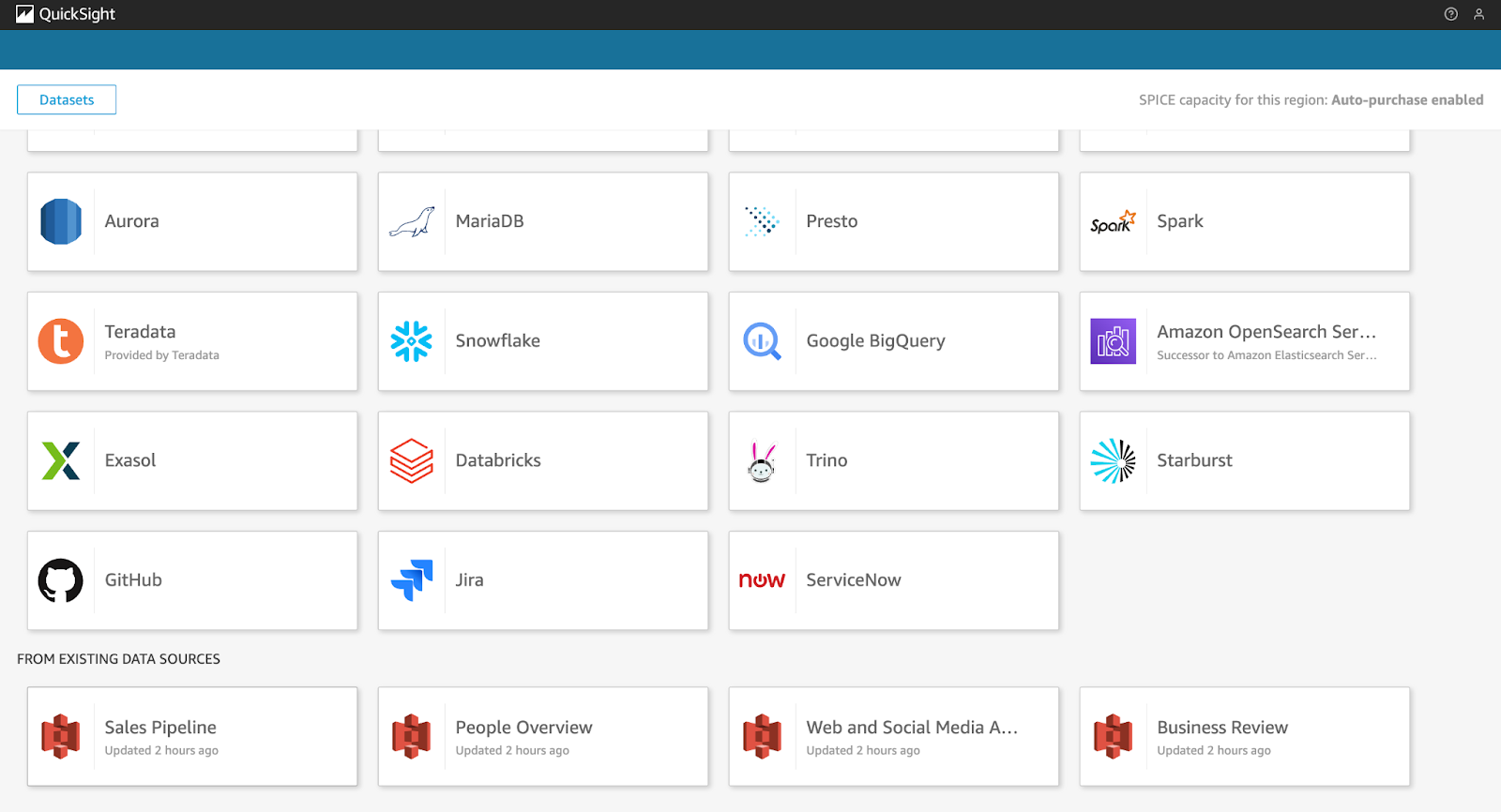Click the Aurora database icon
This screenshot has width=1501, height=812.
[x=61, y=221]
